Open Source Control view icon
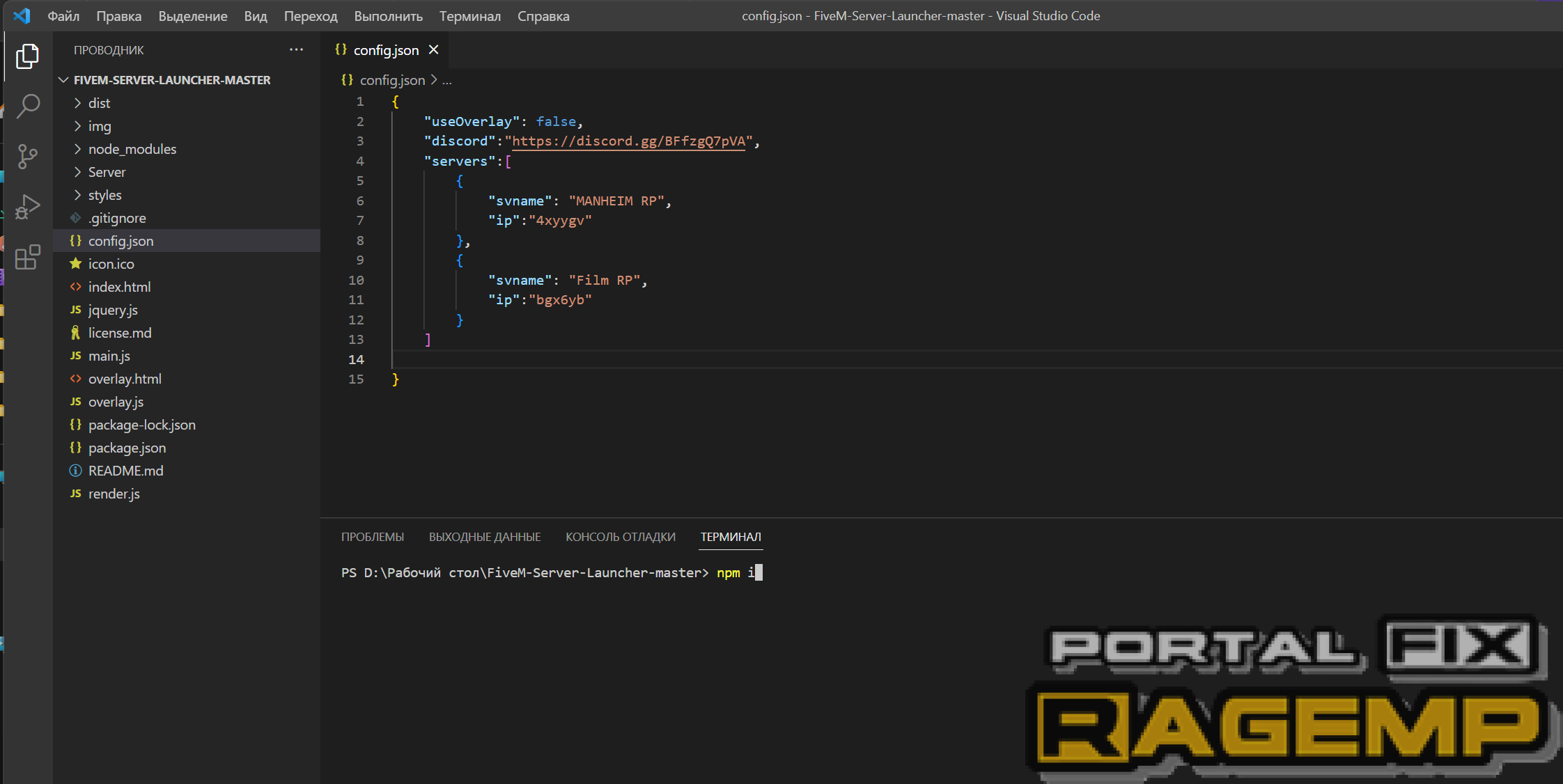 pyautogui.click(x=28, y=156)
